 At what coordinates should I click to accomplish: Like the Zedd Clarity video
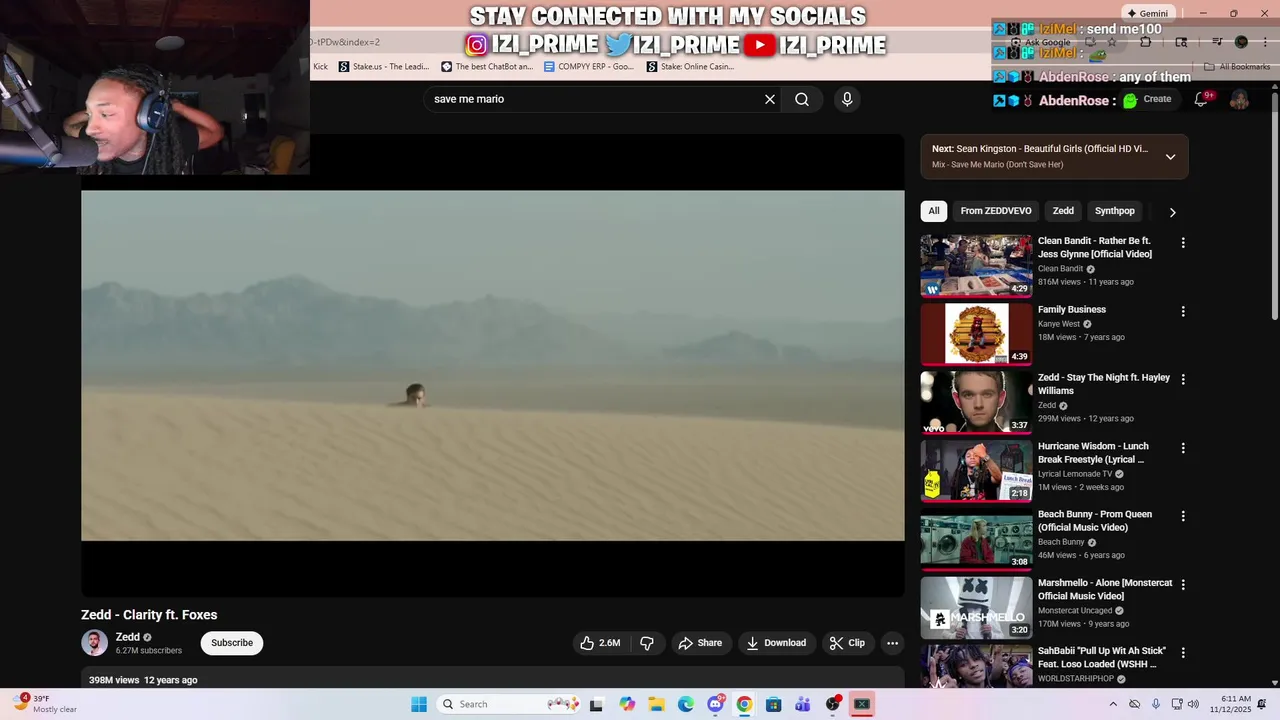[600, 643]
